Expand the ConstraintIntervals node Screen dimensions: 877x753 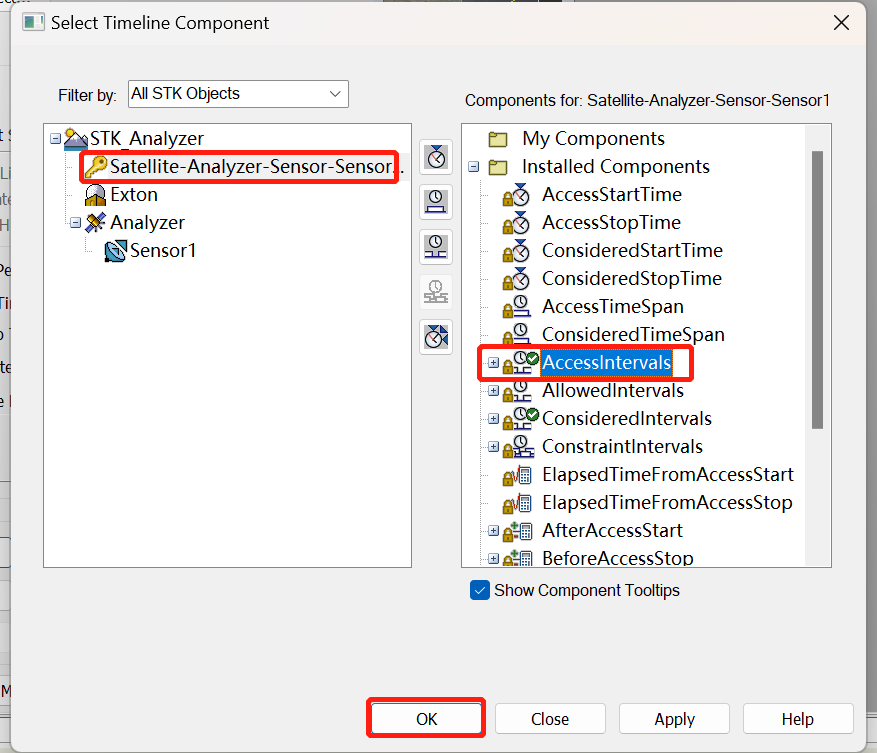point(493,447)
